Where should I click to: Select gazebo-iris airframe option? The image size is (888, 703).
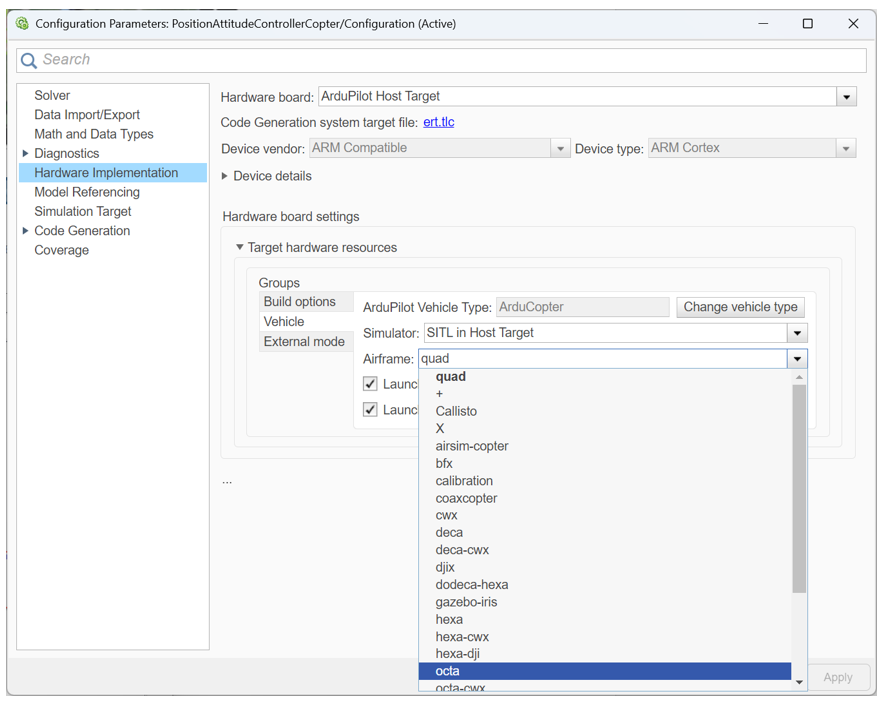point(466,602)
